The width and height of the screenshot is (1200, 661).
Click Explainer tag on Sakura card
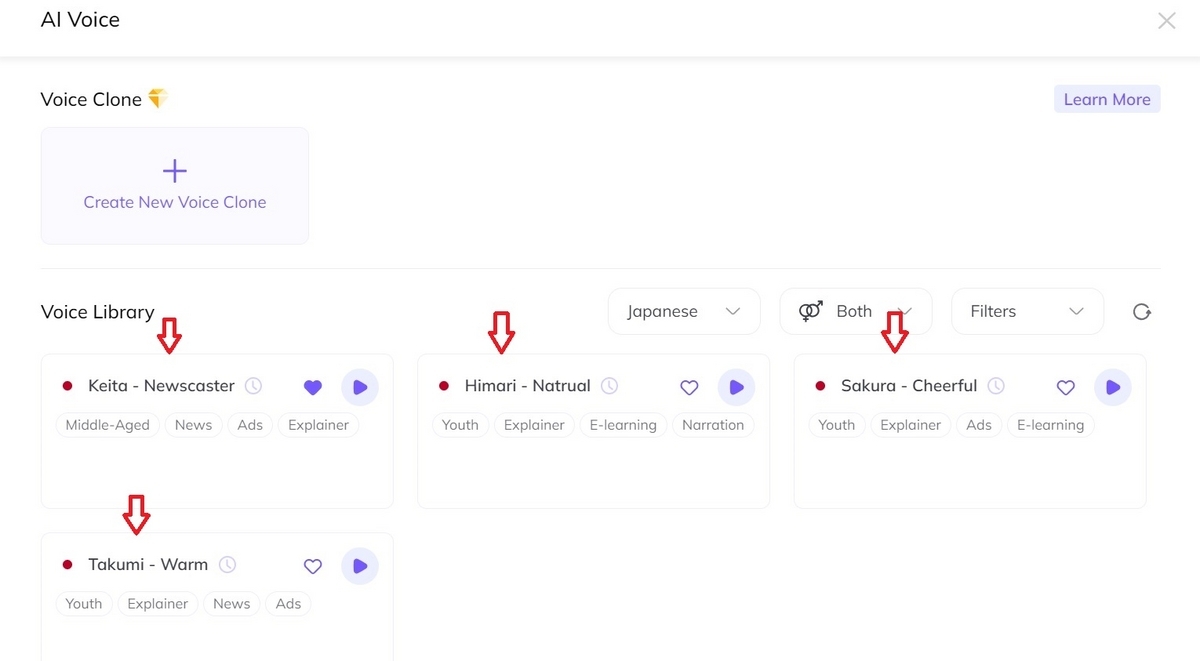click(x=911, y=425)
